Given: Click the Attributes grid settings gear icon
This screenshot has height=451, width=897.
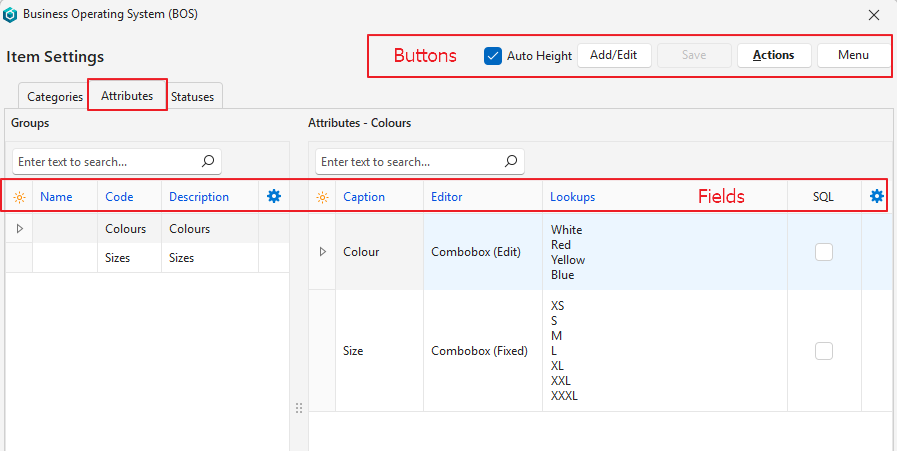Looking at the screenshot, I should [877, 197].
